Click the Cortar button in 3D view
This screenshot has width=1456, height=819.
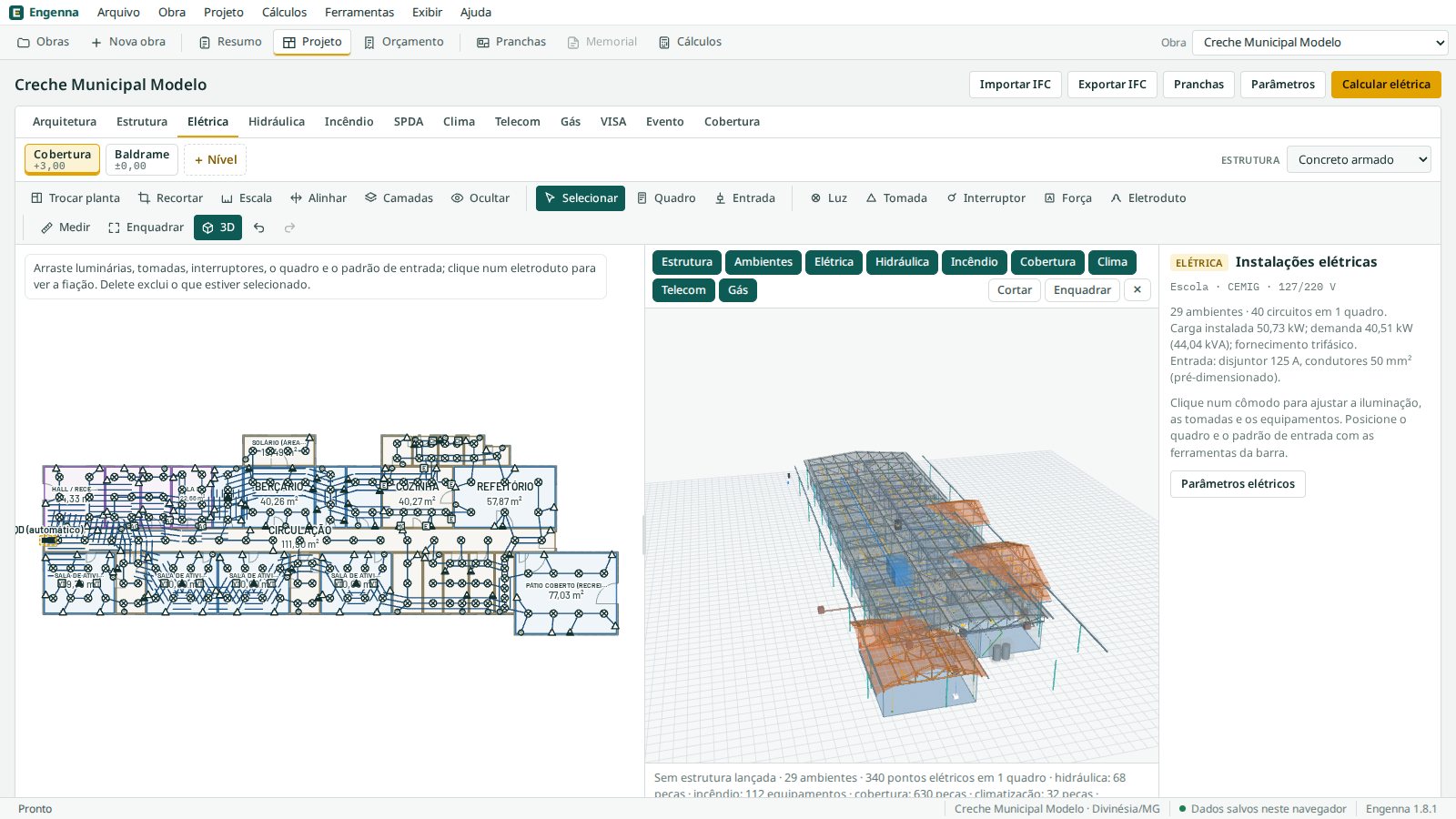(1015, 290)
